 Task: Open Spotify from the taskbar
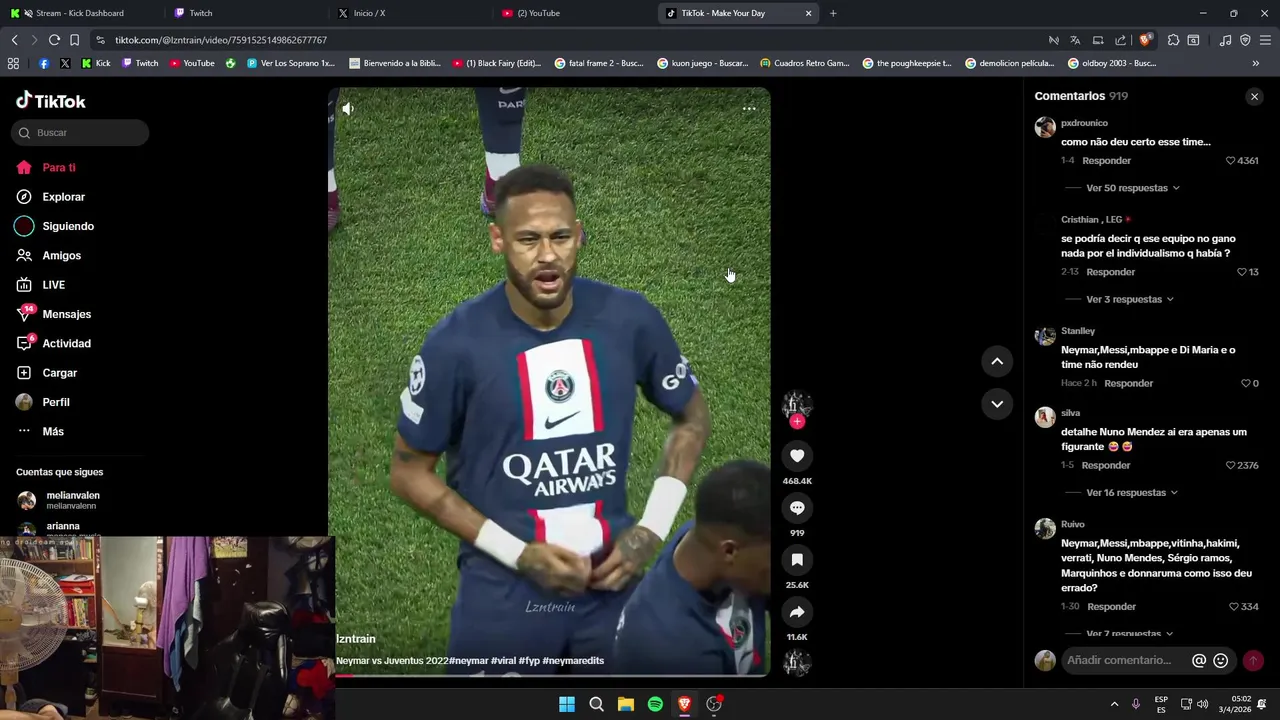click(x=655, y=704)
